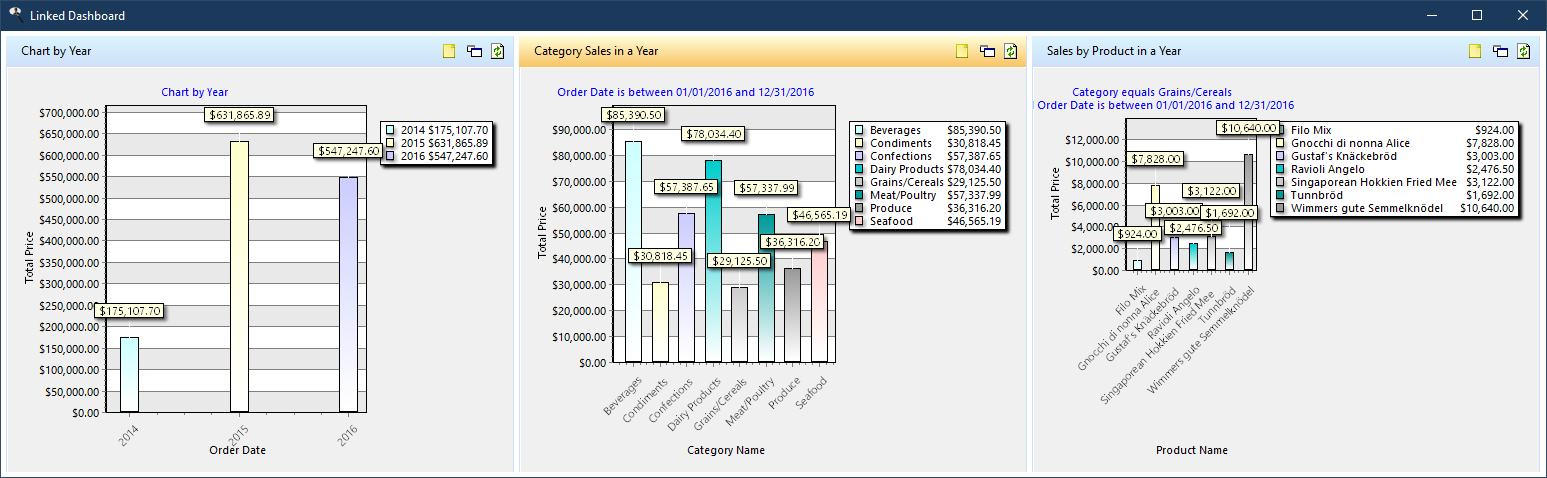Select the Beverages bar in category chart
The image size is (1547, 478).
point(634,250)
